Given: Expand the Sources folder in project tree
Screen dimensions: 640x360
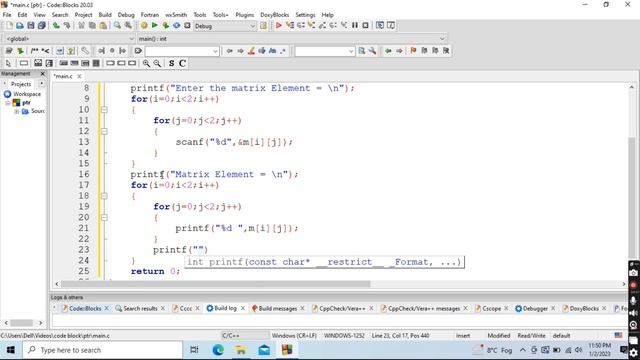Looking at the screenshot, I should (x=17, y=111).
